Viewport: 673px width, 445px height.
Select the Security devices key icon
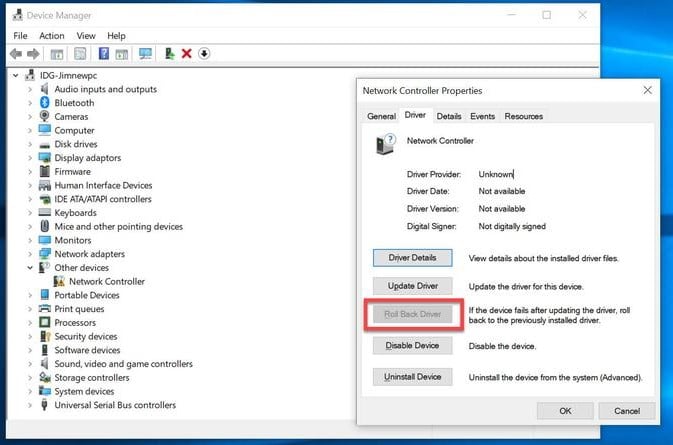tap(45, 336)
